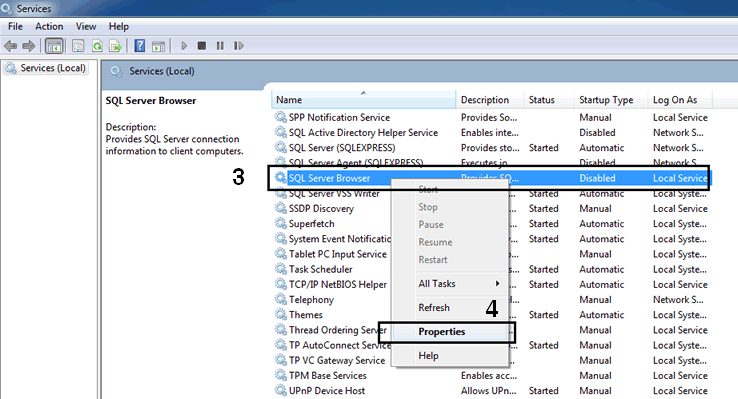Sort by the Status column header
Screen dimensions: 738x399
549,100
